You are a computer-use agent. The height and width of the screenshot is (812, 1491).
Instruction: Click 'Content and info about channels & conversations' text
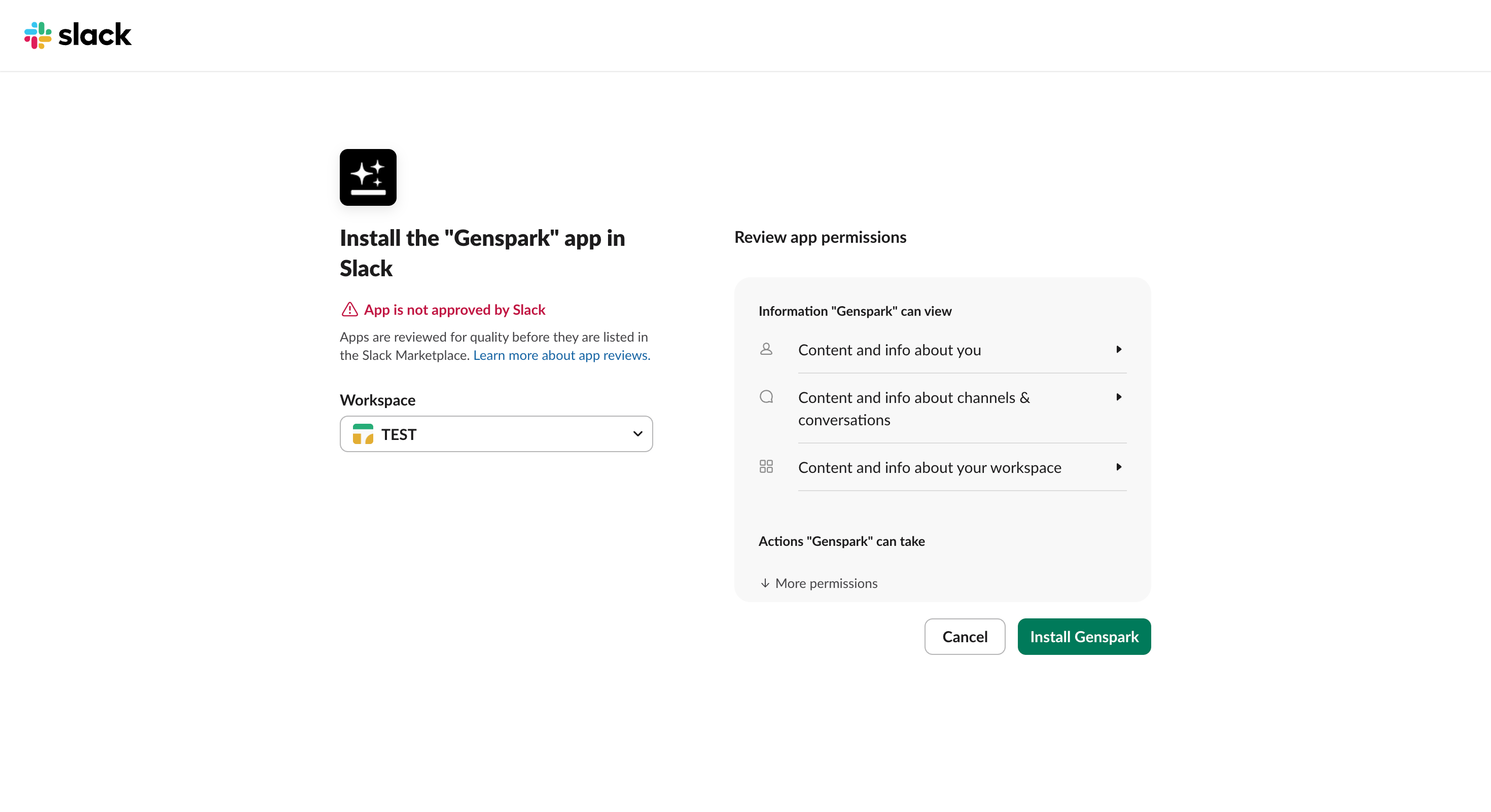(x=914, y=409)
